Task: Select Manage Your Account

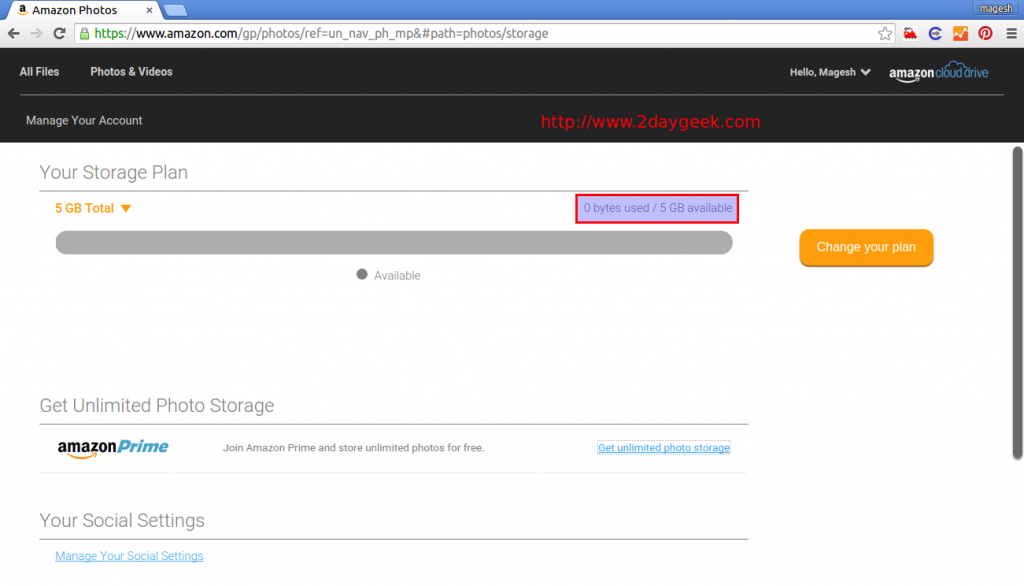Action: [84, 120]
